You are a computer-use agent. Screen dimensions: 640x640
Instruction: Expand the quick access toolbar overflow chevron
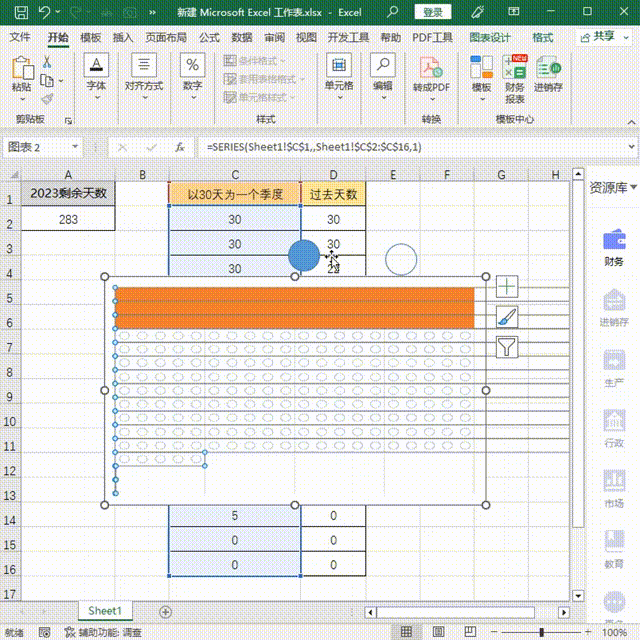coord(152,12)
